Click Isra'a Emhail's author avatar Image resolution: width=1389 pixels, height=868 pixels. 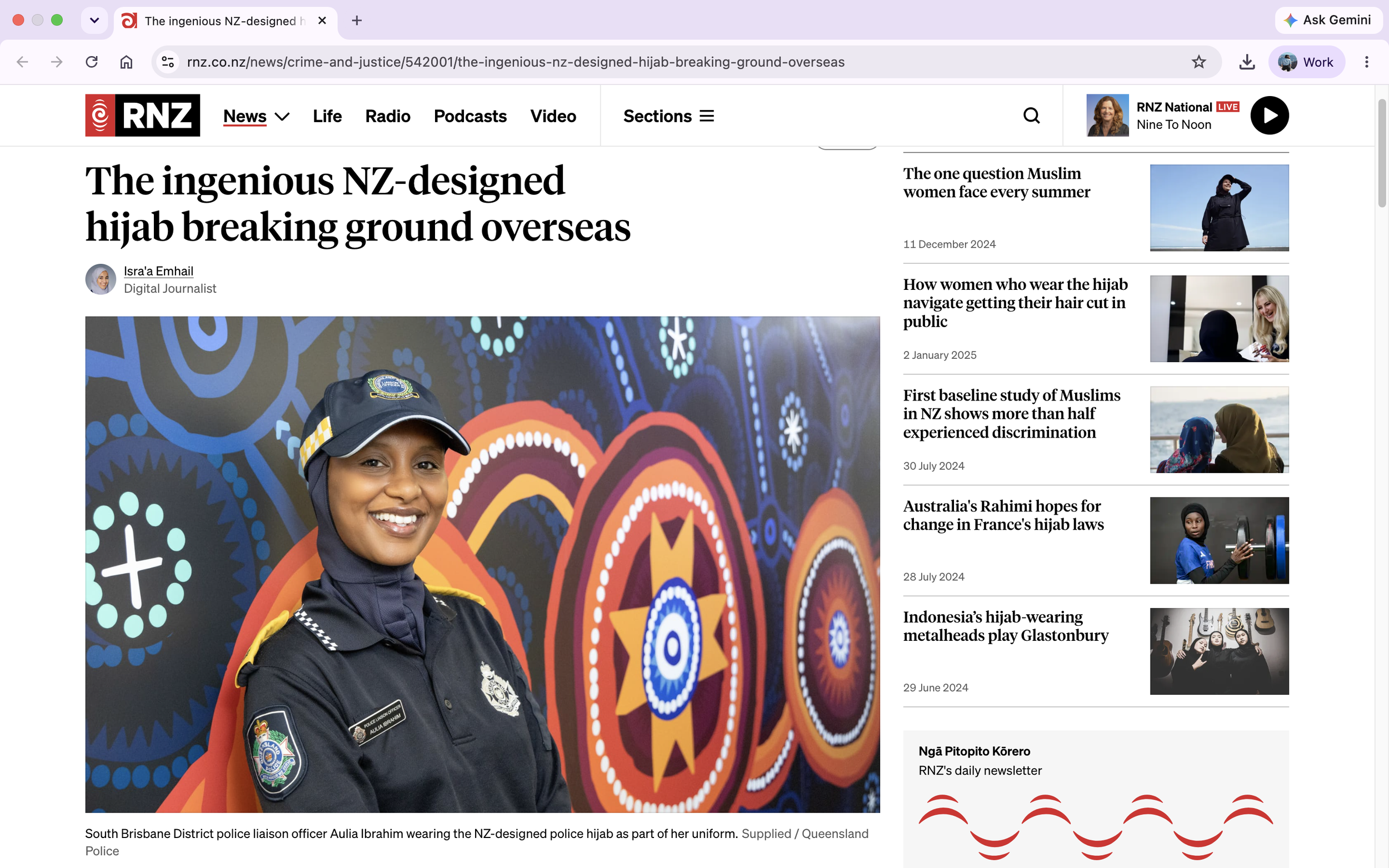click(101, 279)
